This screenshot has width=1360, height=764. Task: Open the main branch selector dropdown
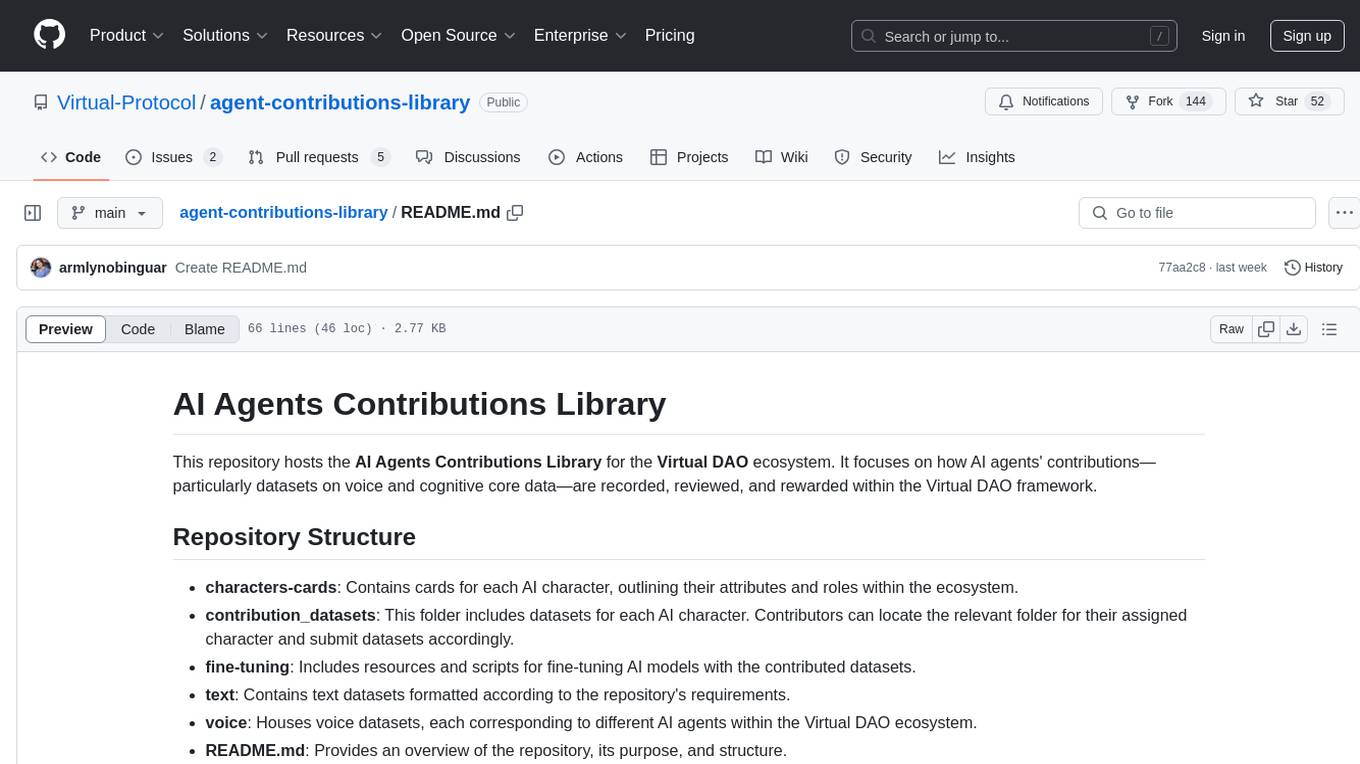coord(110,213)
